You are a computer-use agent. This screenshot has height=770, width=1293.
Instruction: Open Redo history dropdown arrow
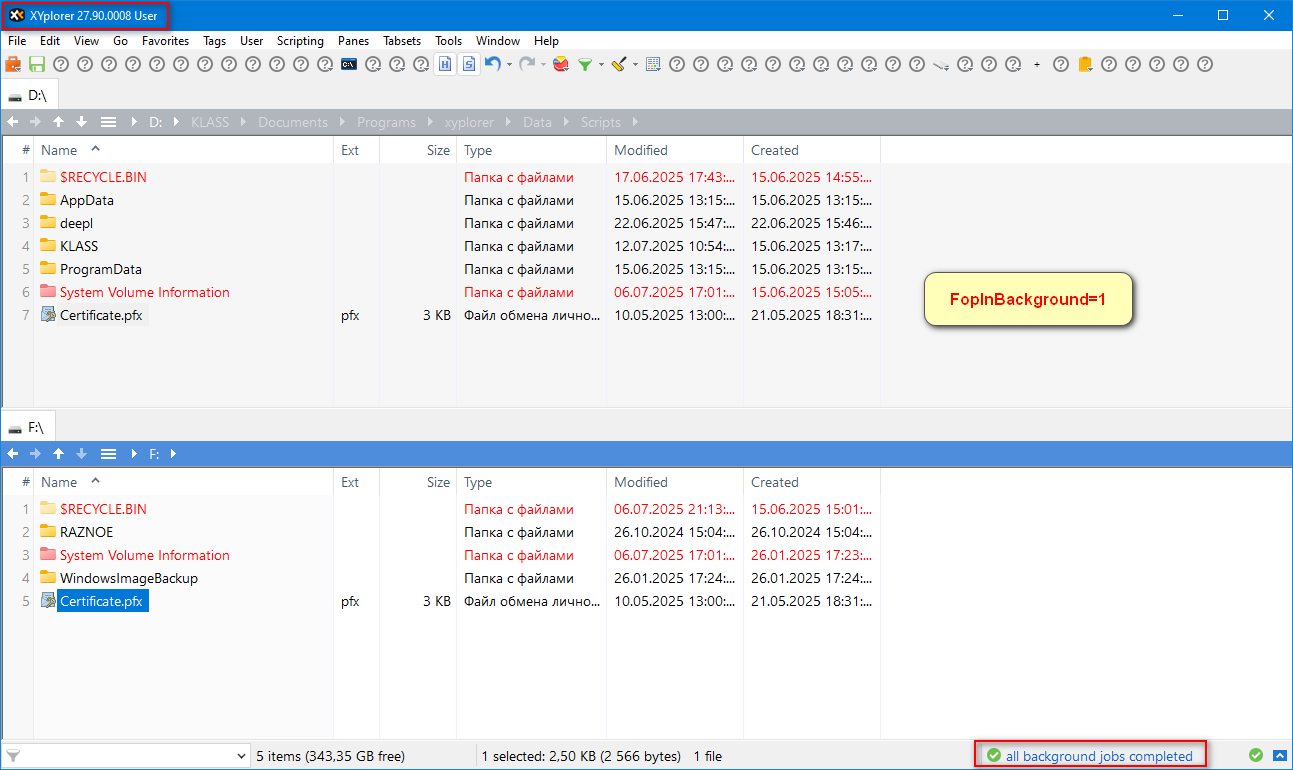[543, 64]
